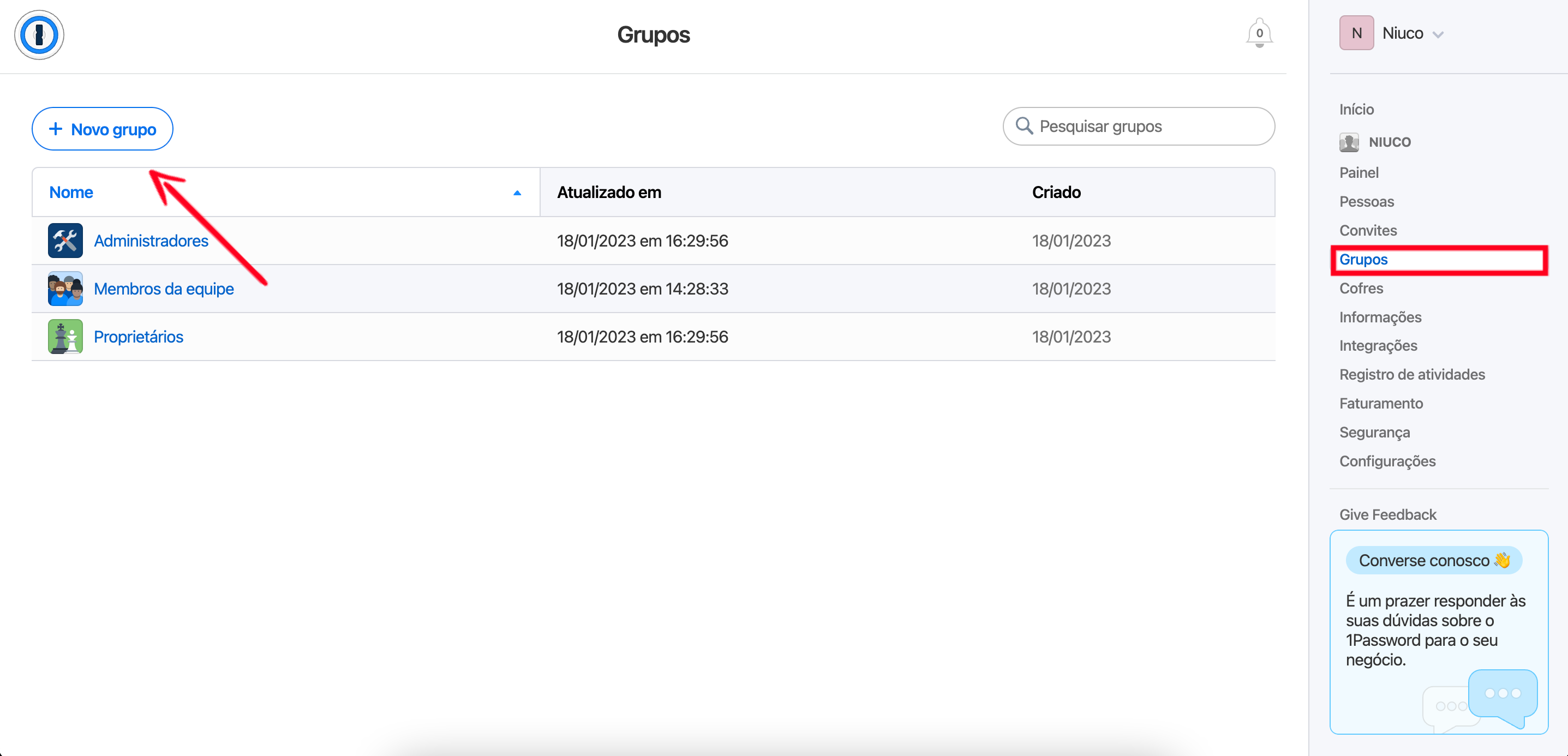Toggle the Nome column sort arrow
The image size is (1568, 756).
click(x=517, y=193)
